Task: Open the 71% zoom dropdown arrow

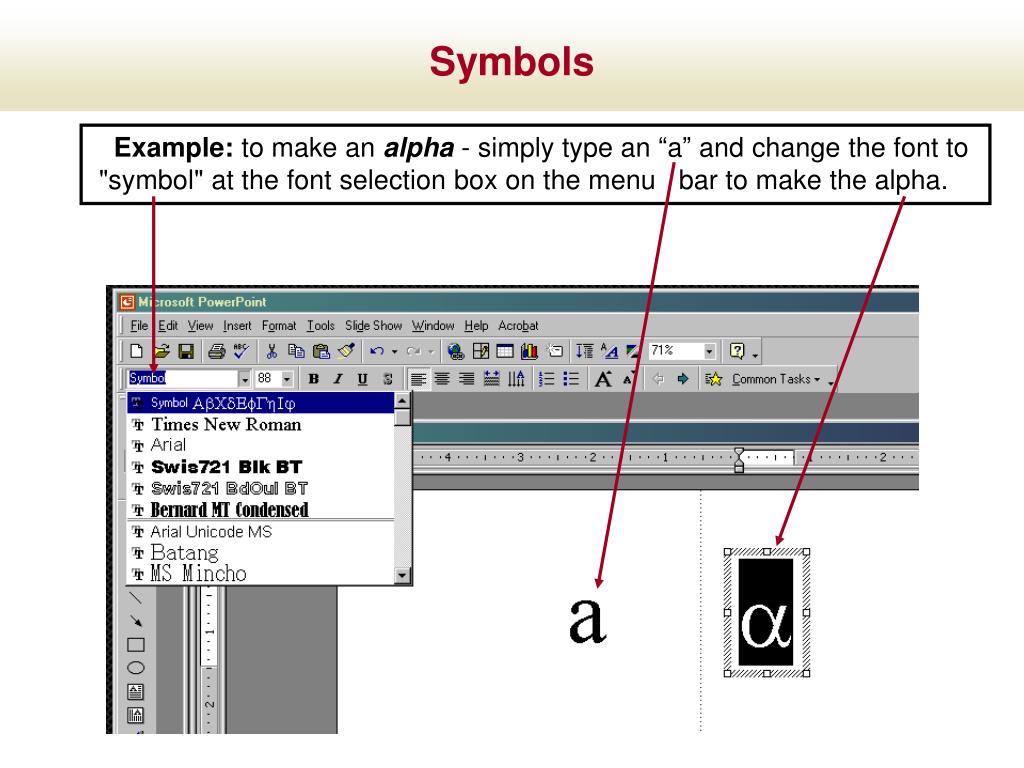Action: 709,351
